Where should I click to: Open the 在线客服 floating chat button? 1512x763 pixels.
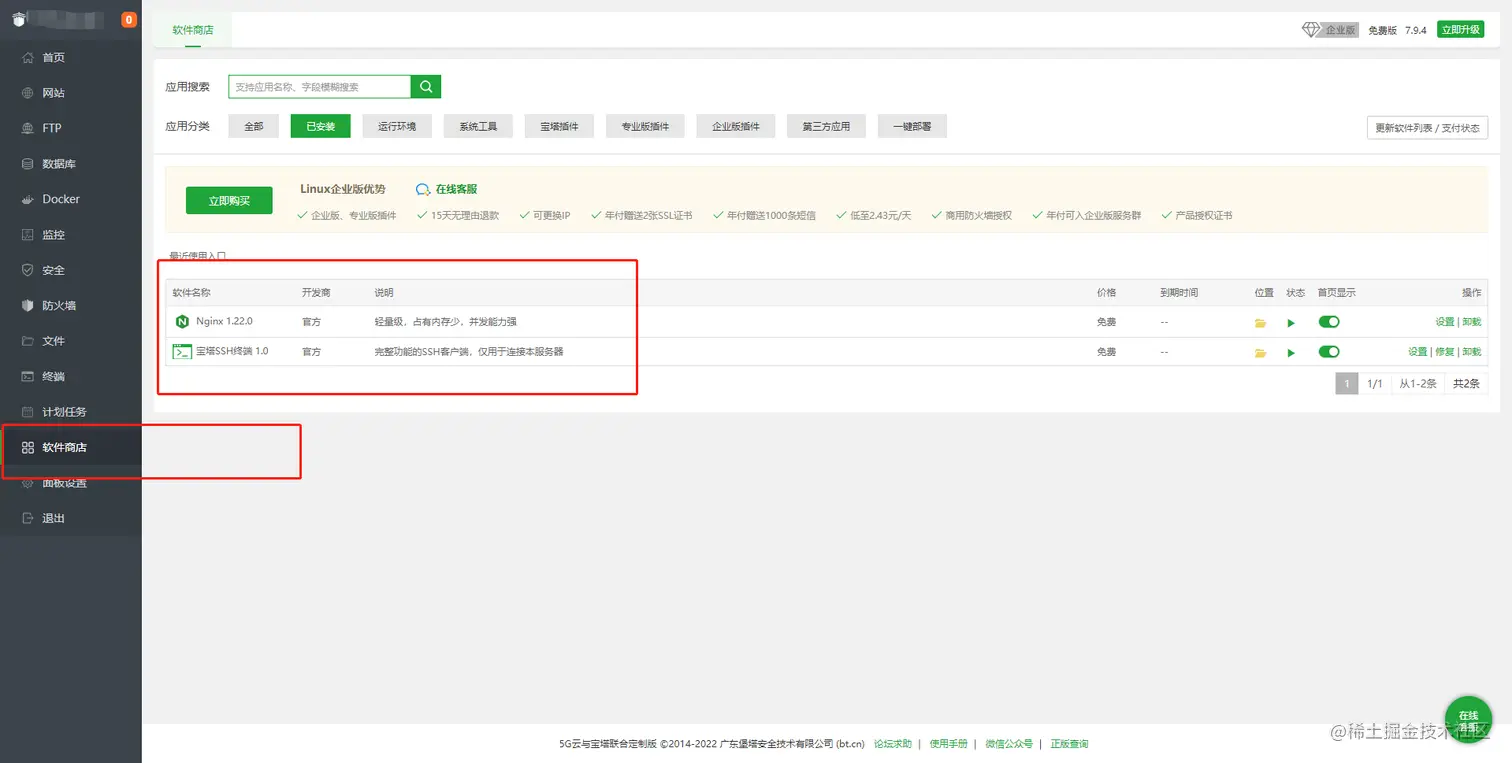1468,718
